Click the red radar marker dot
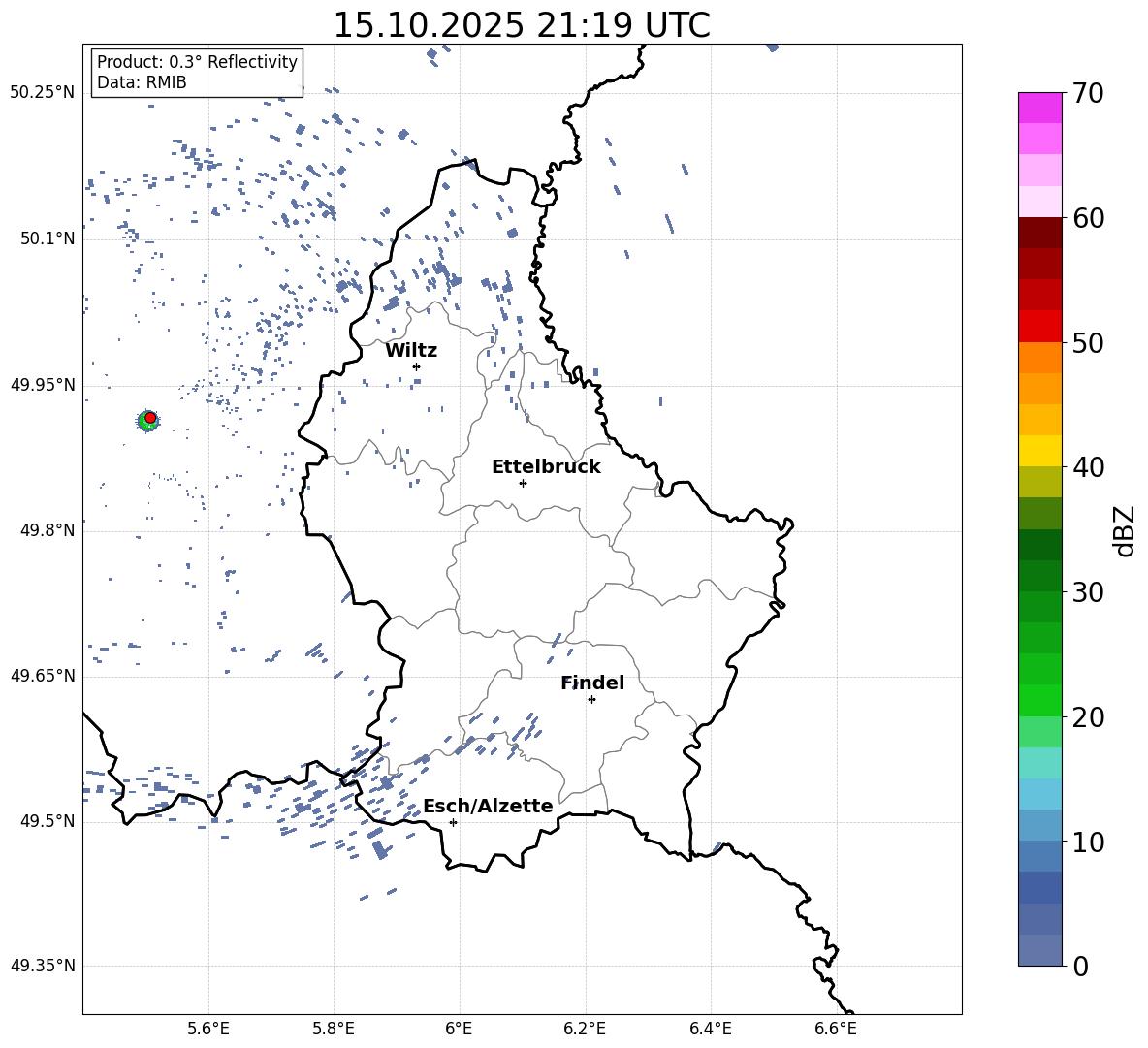 pos(150,418)
